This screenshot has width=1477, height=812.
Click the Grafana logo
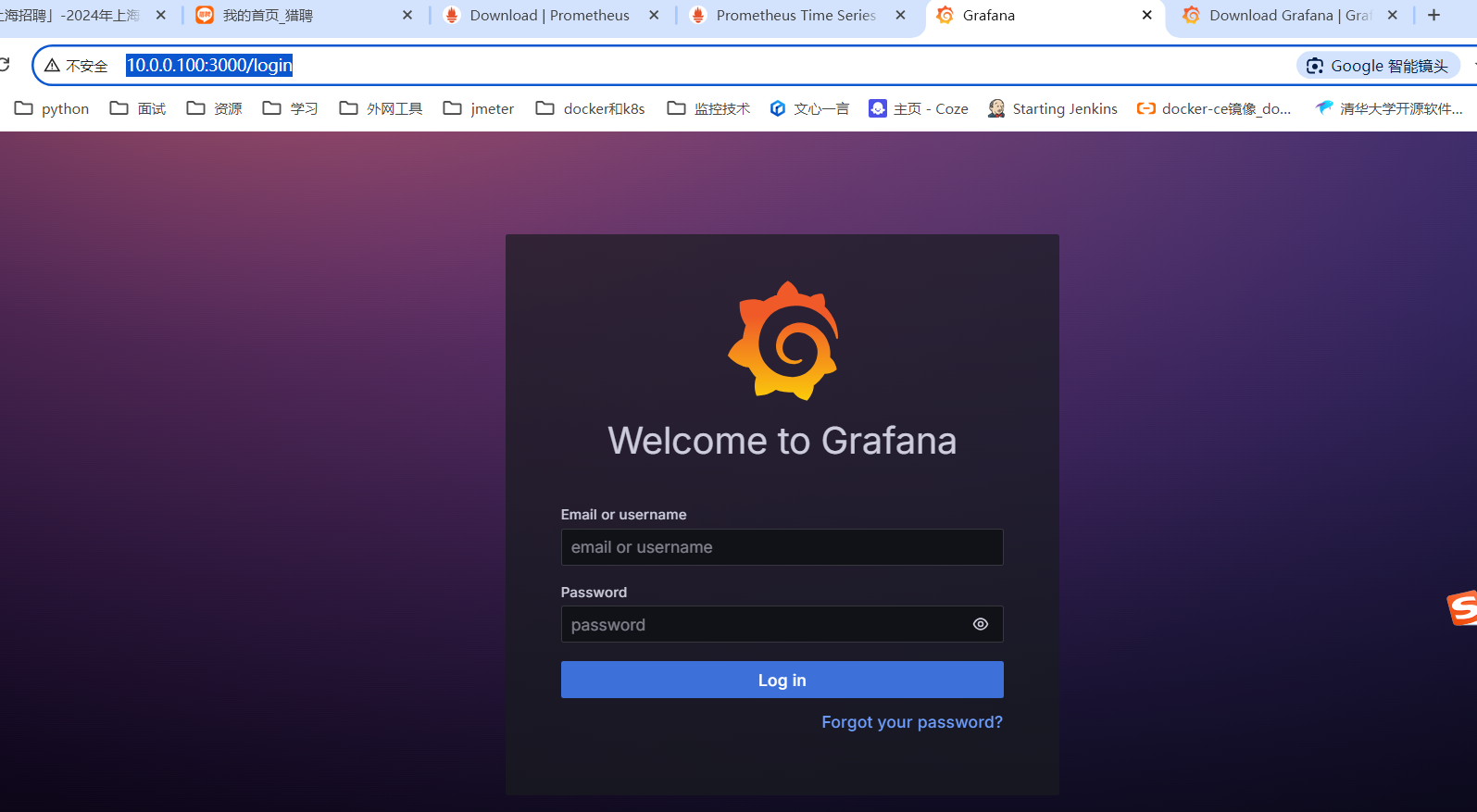(783, 341)
